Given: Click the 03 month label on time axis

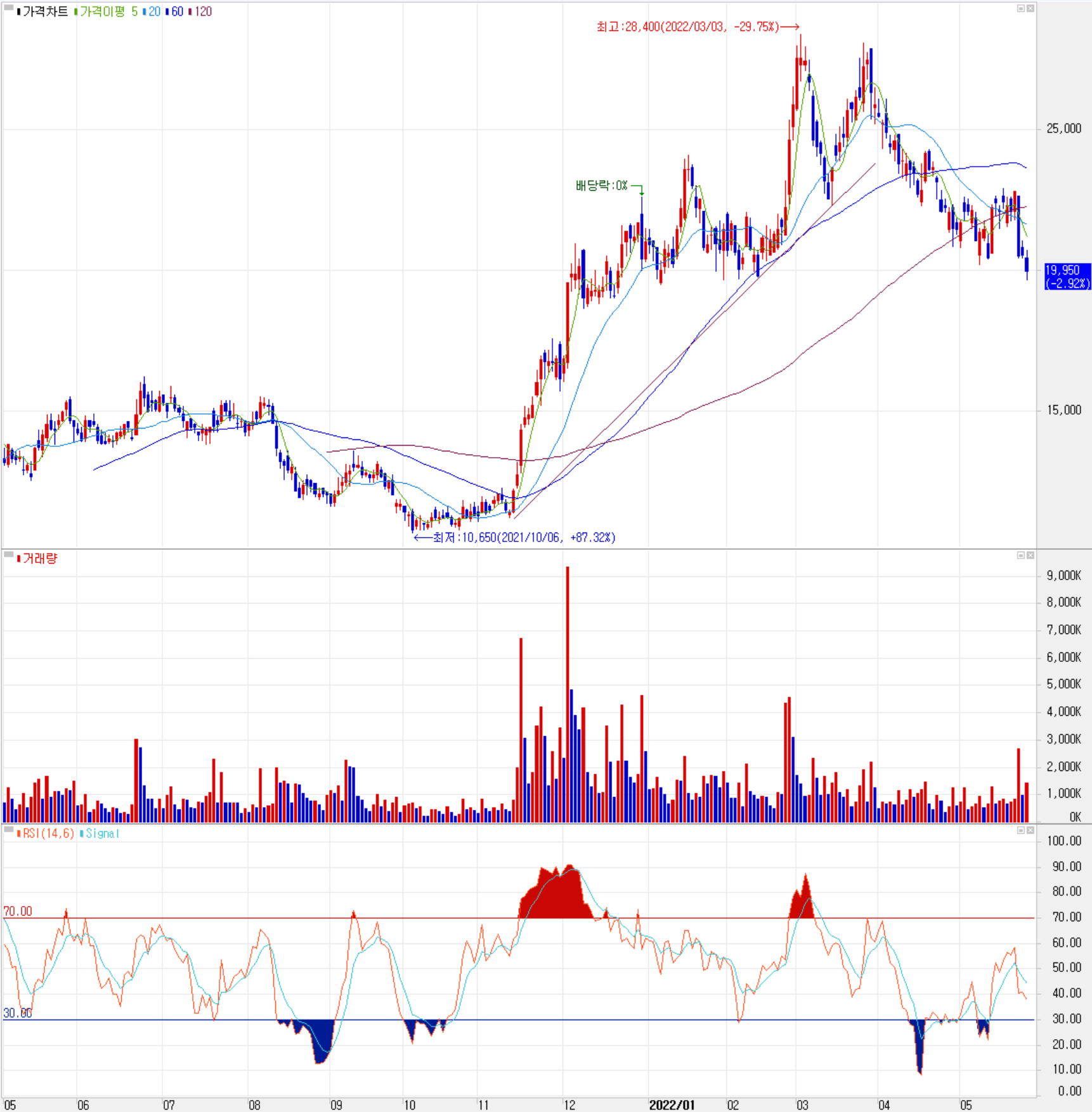Looking at the screenshot, I should 802,1105.
